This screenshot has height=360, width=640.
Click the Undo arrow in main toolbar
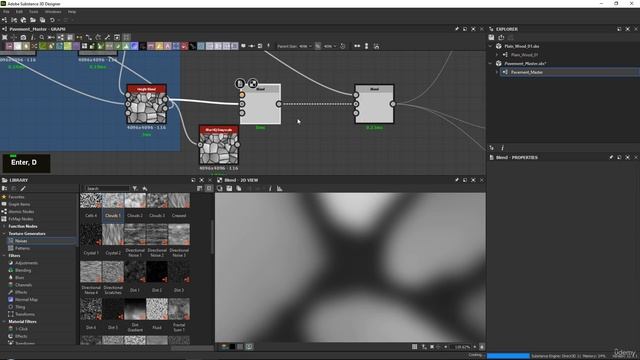(x=52, y=20)
